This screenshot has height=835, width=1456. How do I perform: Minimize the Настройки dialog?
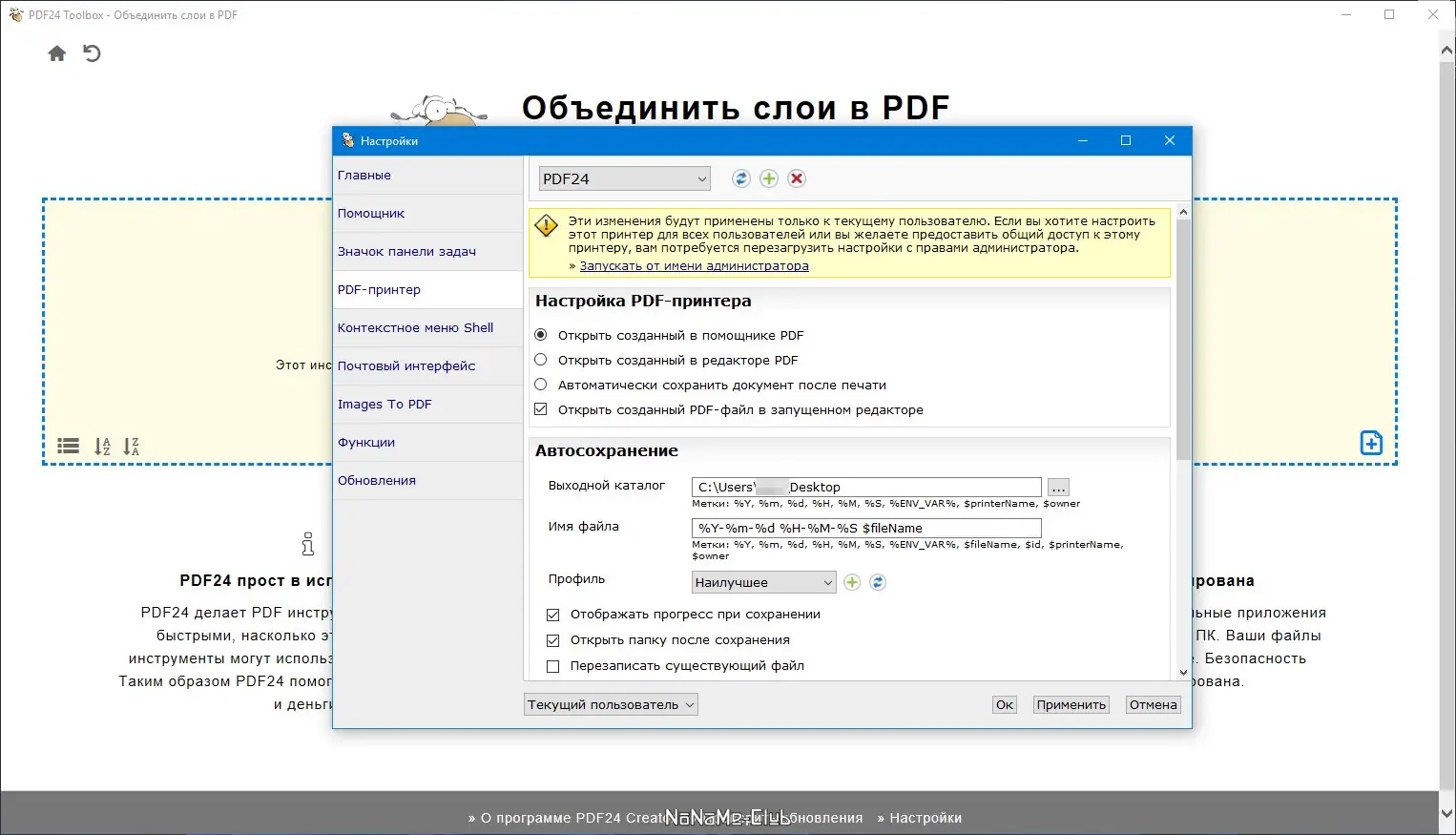pos(1083,140)
